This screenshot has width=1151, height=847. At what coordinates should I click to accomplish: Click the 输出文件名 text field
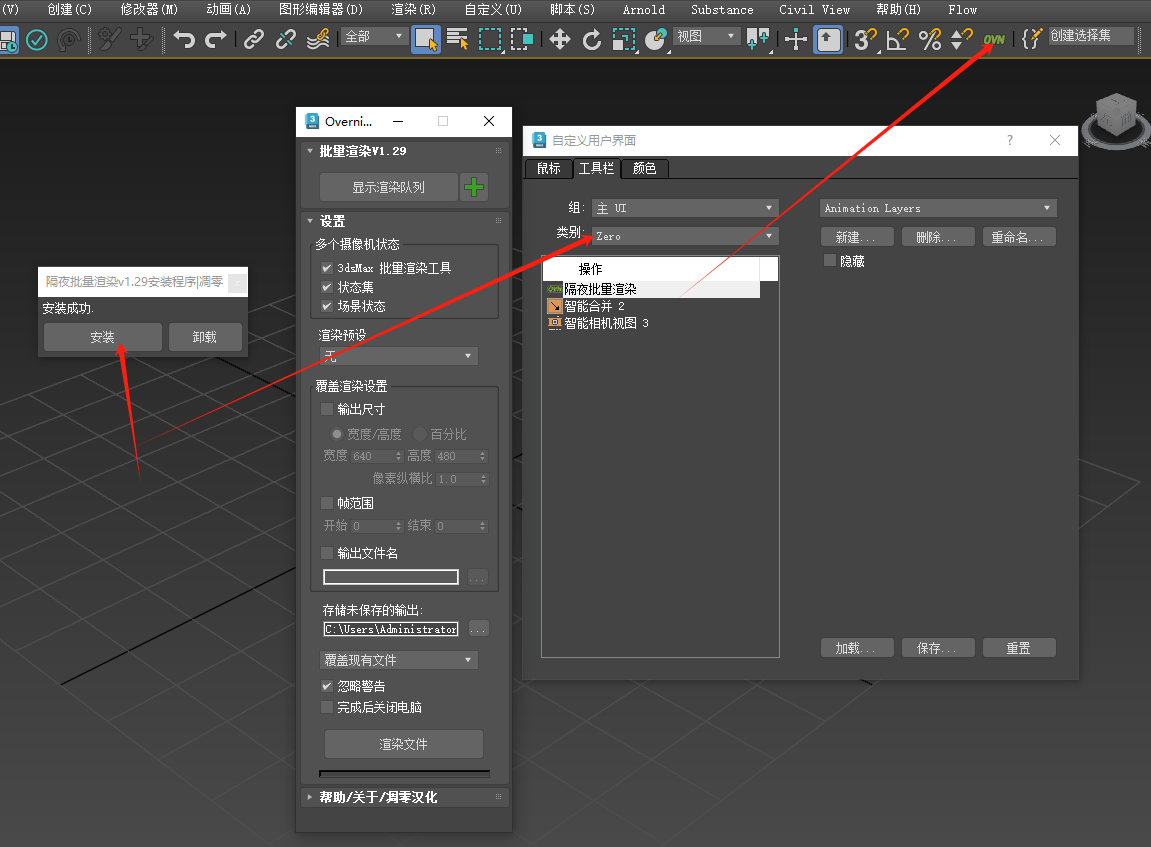click(x=391, y=577)
